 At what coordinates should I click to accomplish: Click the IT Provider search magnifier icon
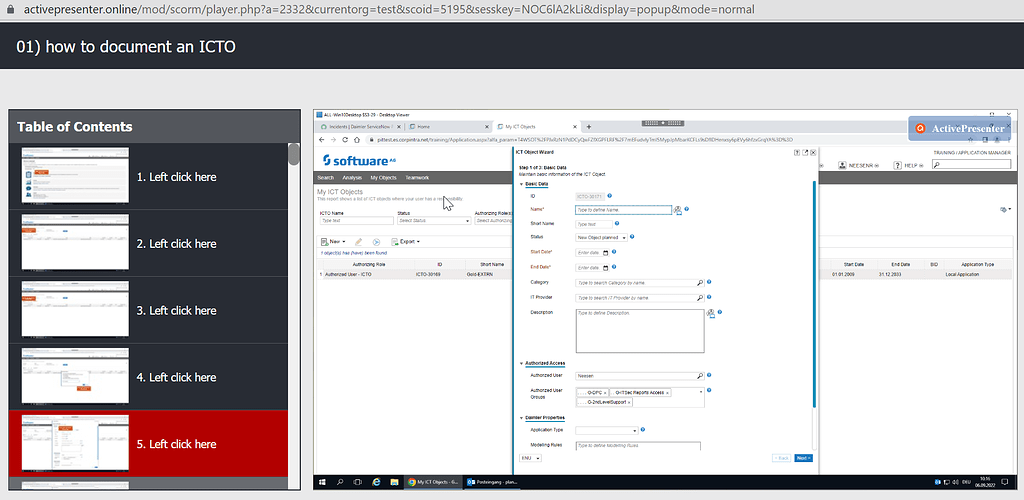point(700,298)
